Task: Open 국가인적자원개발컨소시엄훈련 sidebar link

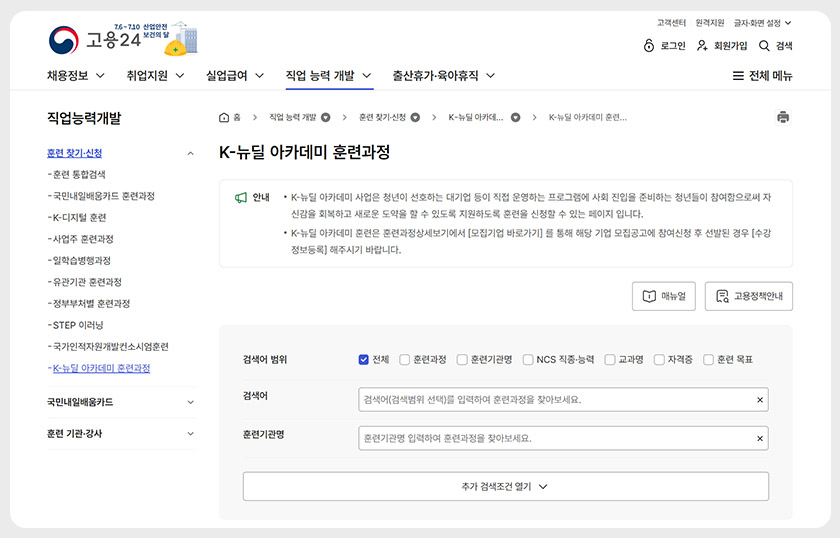Action: tap(108, 346)
